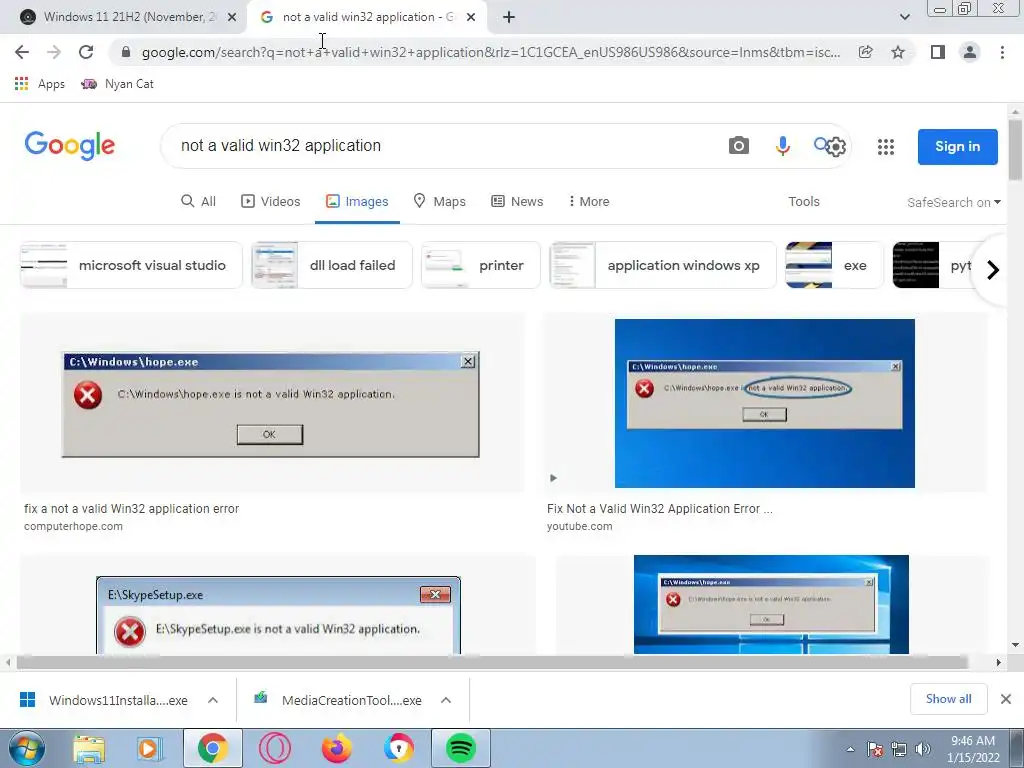Expand Windows11Installa....exe download options

tap(213, 700)
